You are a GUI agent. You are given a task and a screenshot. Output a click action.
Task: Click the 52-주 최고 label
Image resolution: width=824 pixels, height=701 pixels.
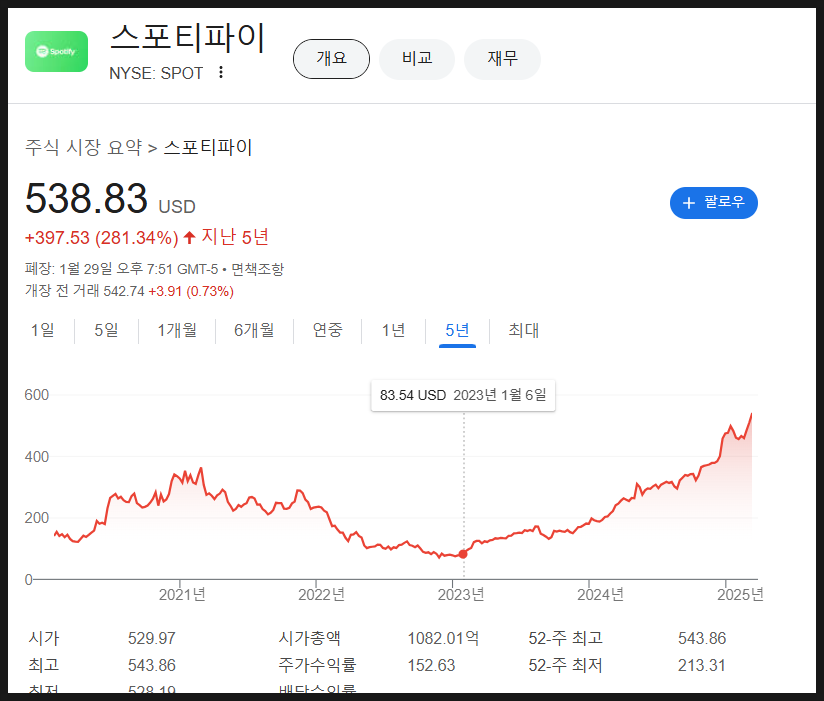[565, 638]
